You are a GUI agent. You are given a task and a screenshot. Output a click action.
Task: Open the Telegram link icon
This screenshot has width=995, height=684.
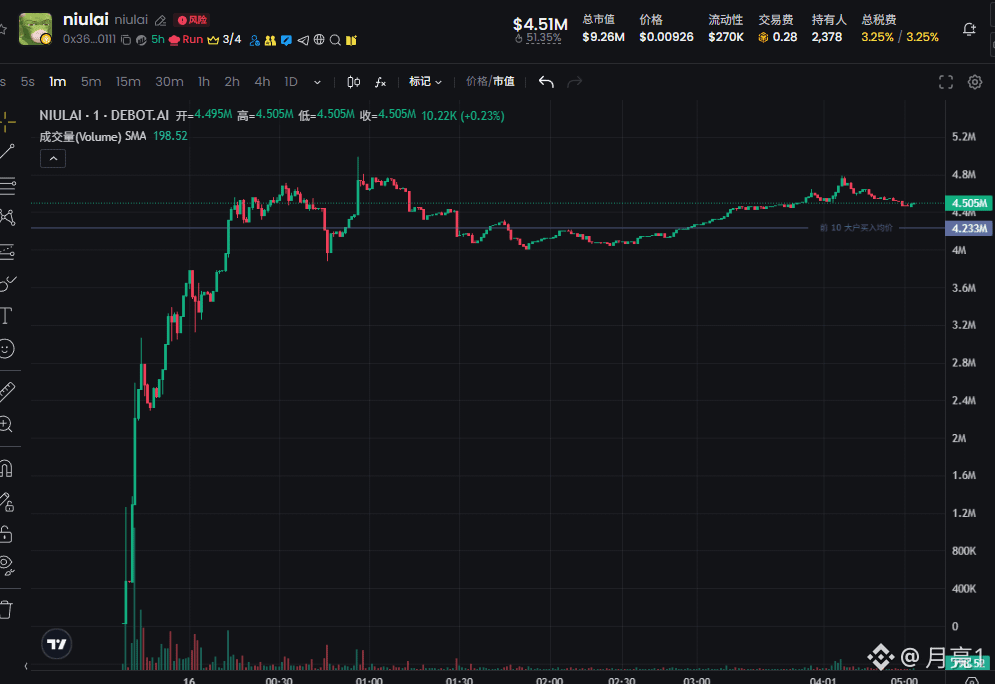[303, 40]
